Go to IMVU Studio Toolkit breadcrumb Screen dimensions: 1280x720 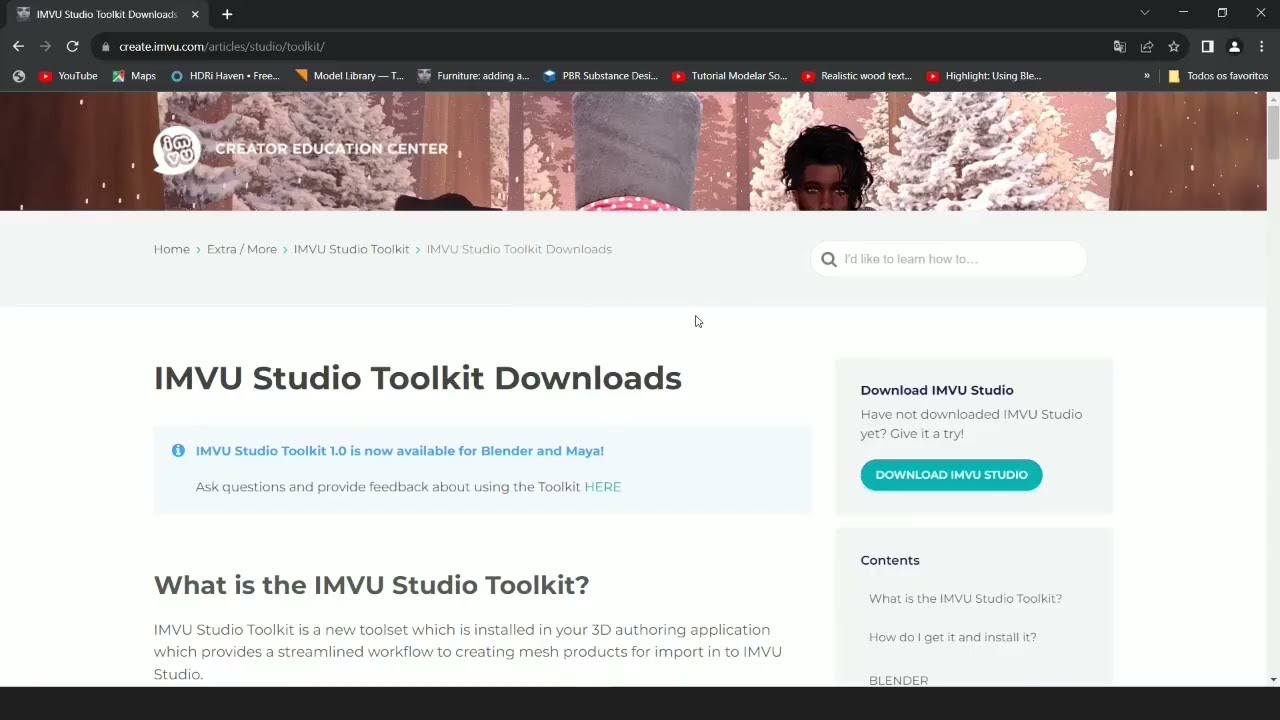click(x=351, y=249)
